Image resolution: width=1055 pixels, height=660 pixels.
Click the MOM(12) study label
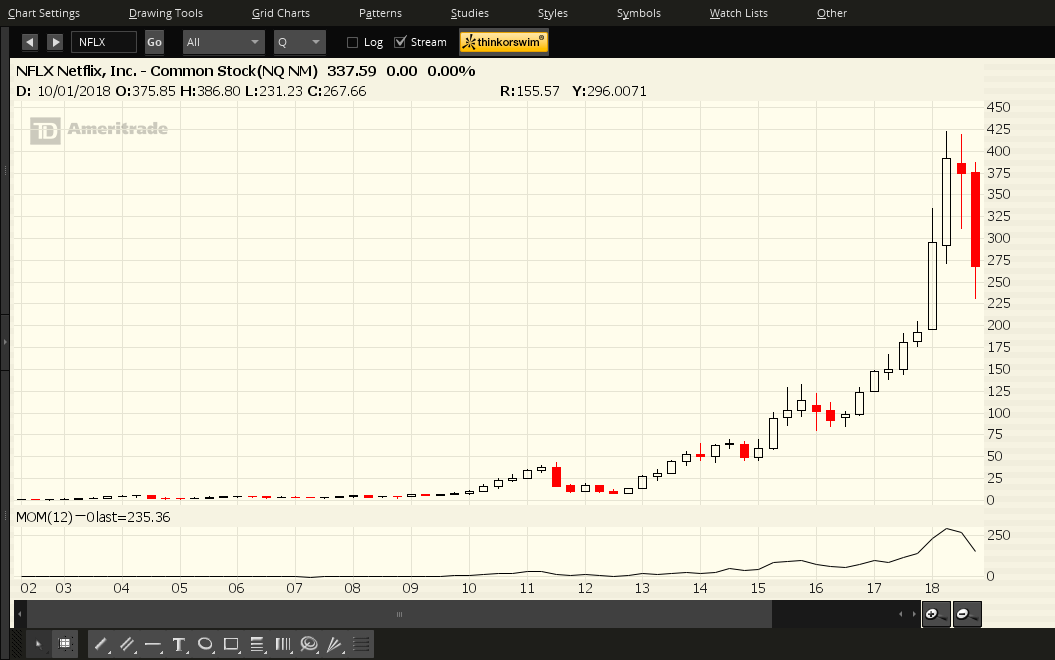coord(44,517)
